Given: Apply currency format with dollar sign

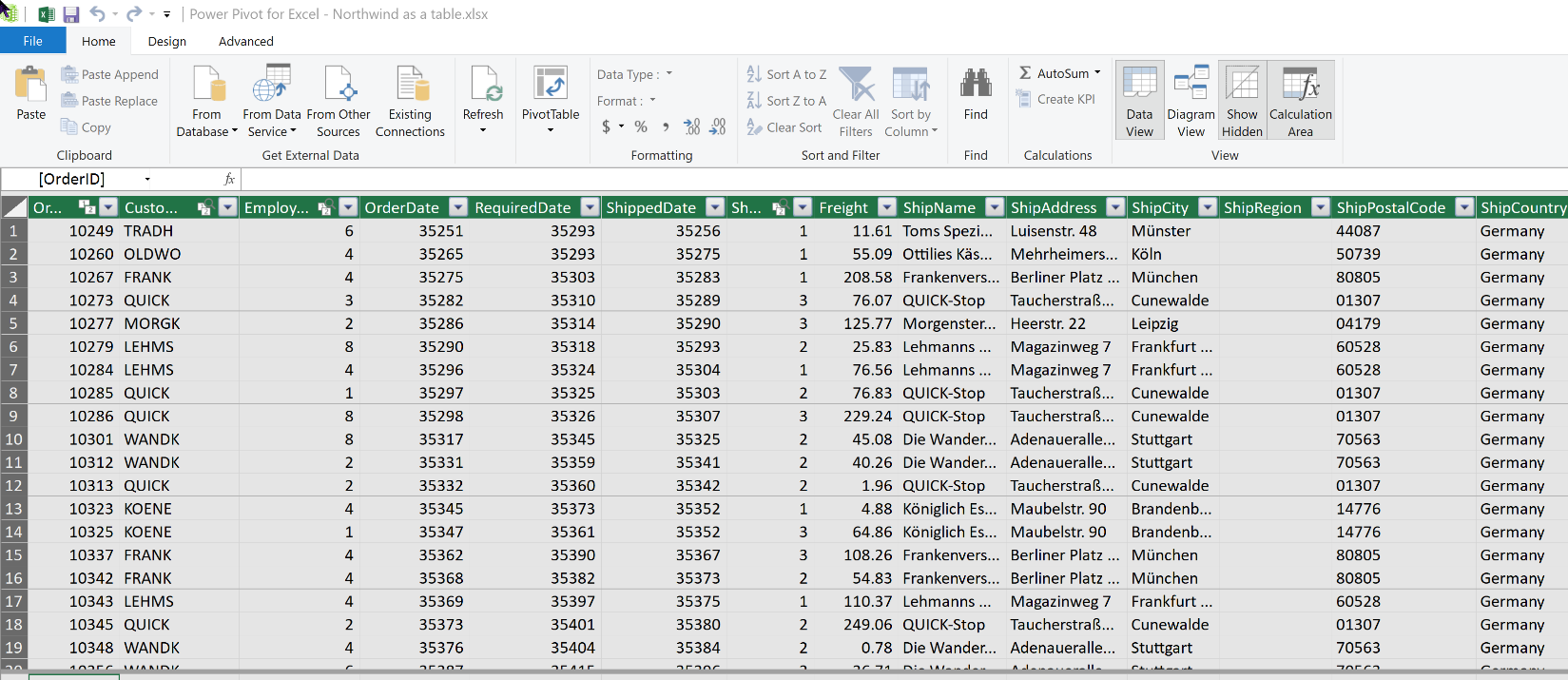Looking at the screenshot, I should pos(607,126).
